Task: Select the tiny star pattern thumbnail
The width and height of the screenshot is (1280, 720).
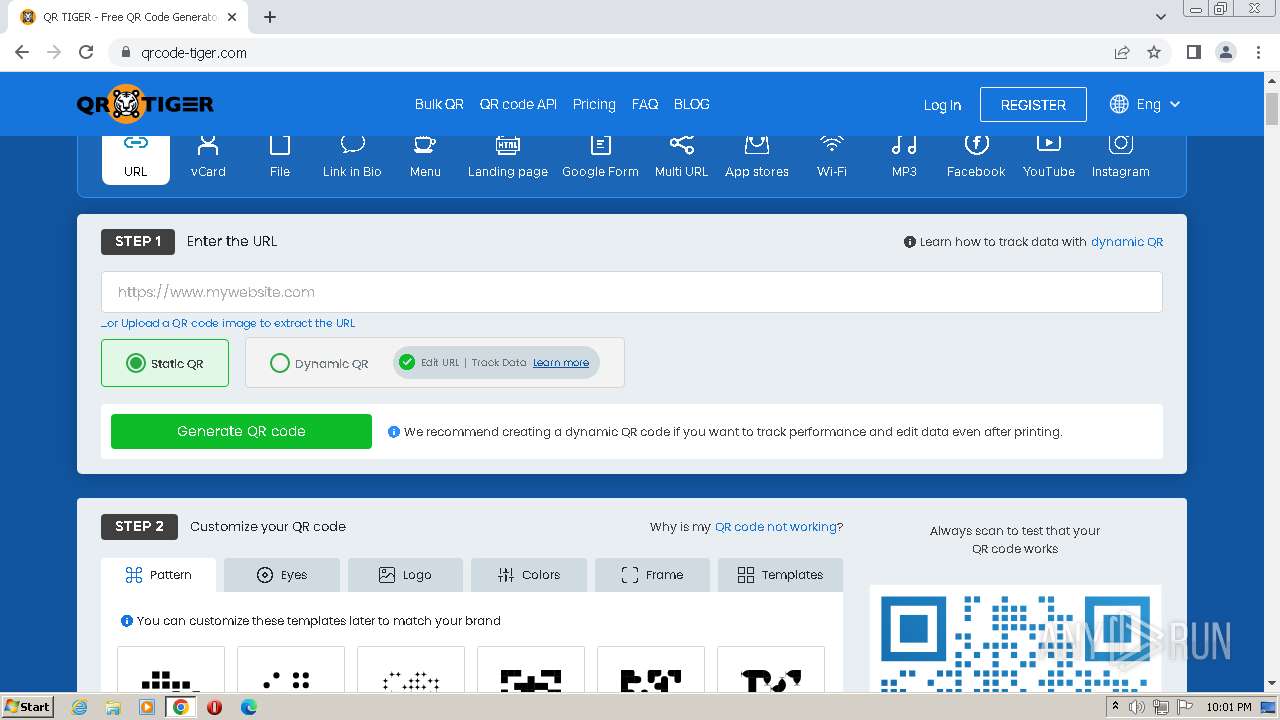Action: pyautogui.click(x=411, y=669)
